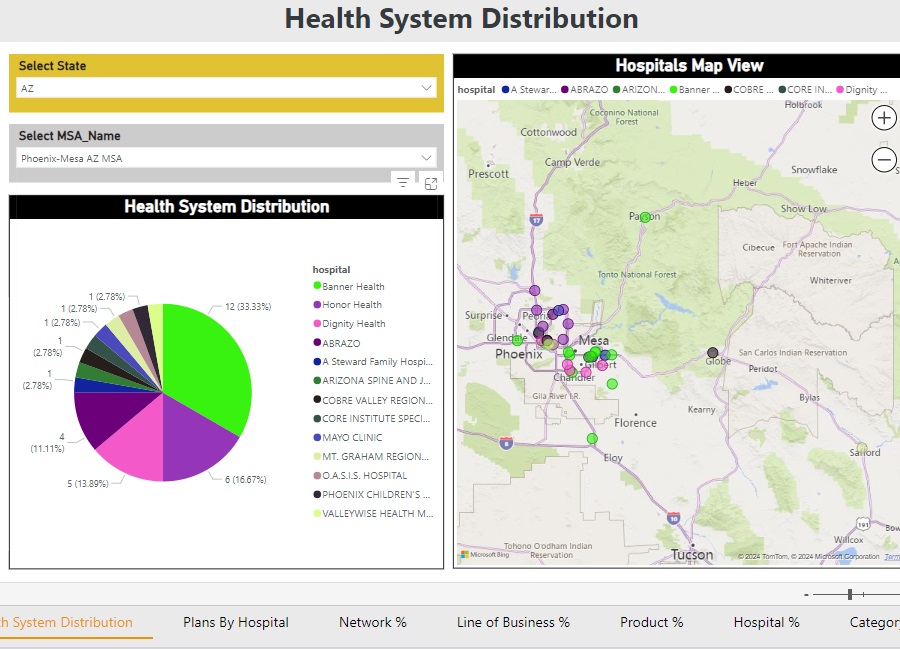Viewport: 900px width, 649px height.
Task: Select A Stewar... in map legend
Action: [529, 90]
